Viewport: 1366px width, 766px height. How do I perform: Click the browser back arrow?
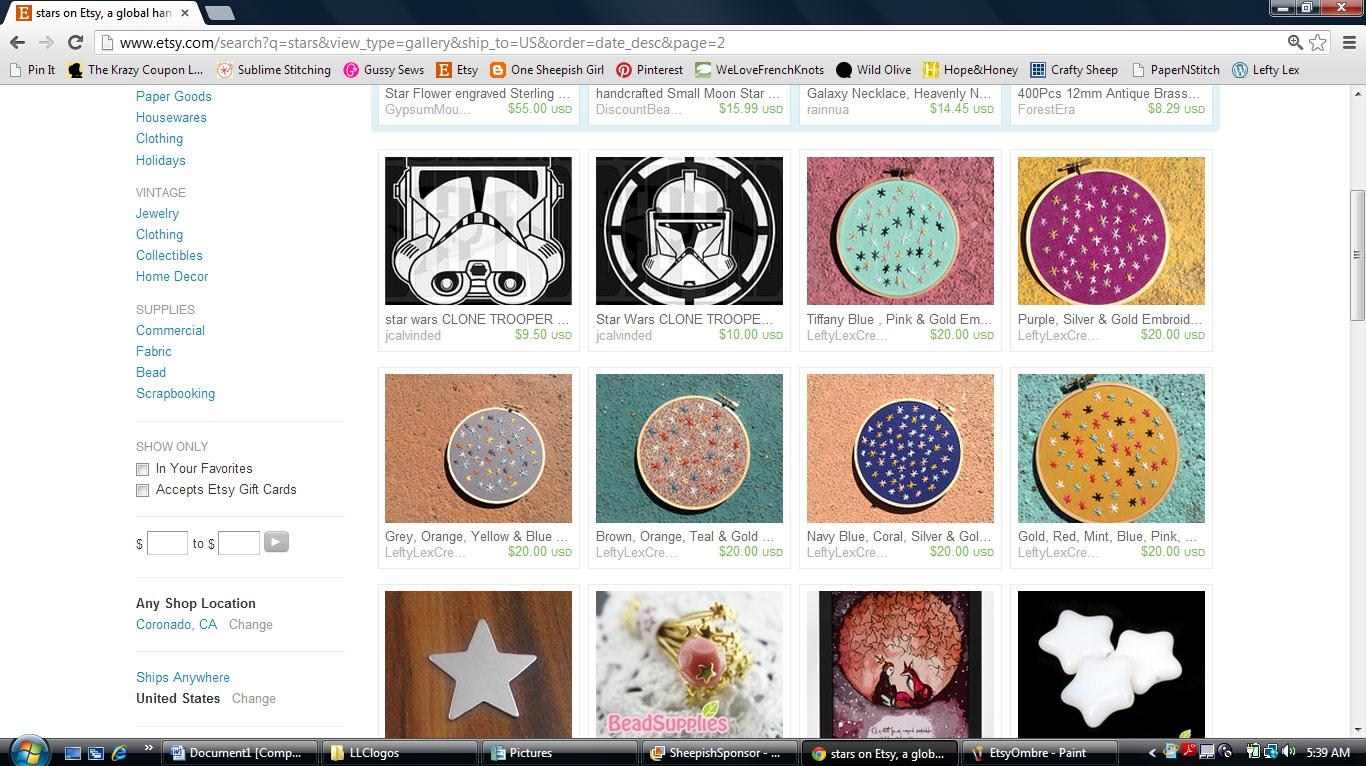[x=17, y=42]
